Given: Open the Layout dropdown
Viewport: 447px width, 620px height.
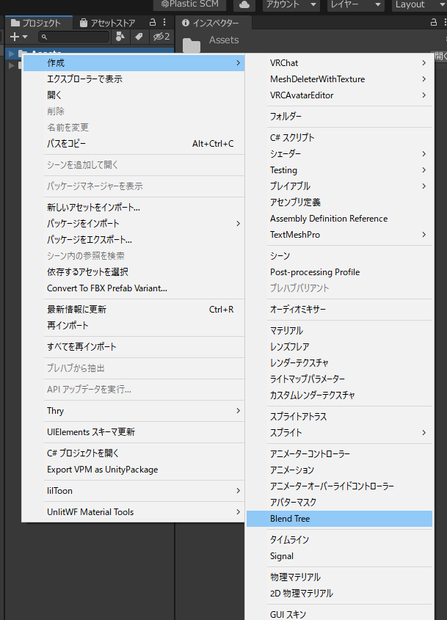Looking at the screenshot, I should 419,5.
